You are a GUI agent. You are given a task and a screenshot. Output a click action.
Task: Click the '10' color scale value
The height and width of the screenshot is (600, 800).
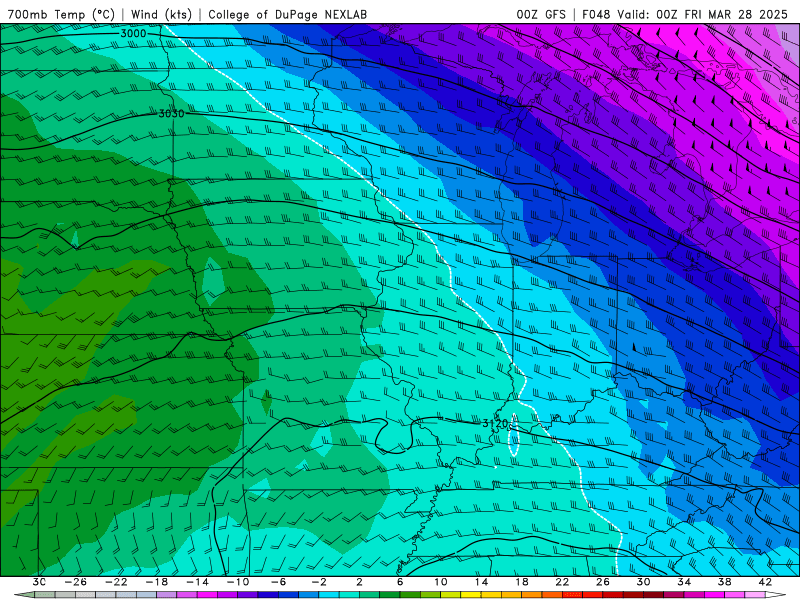441,582
